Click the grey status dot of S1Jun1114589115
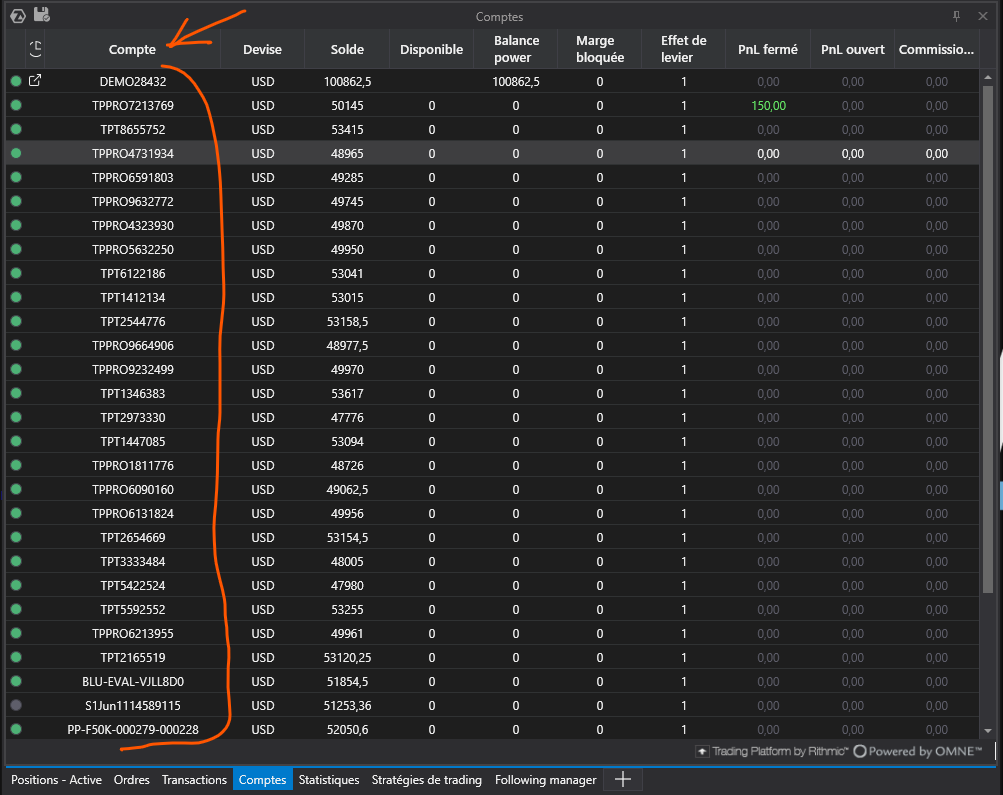This screenshot has height=795, width=1003. click(16, 705)
